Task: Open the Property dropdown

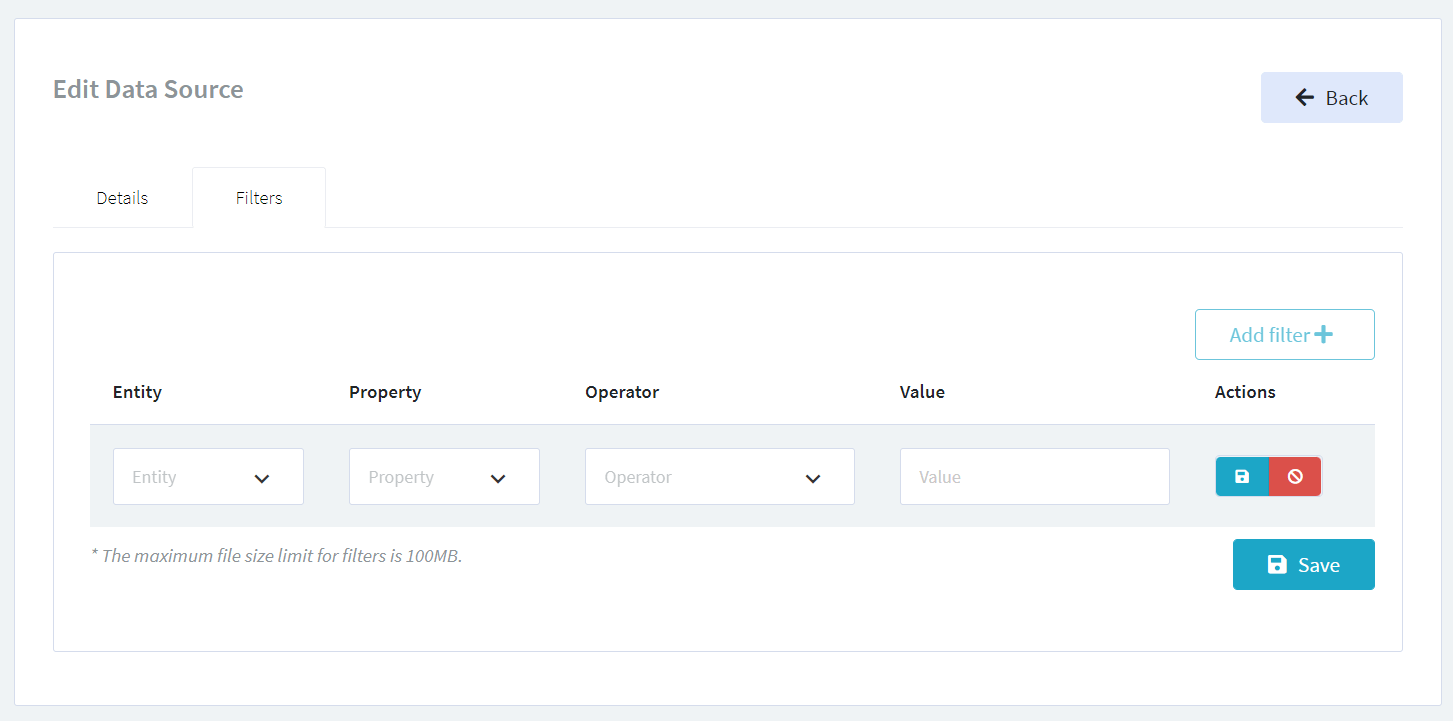Action: [444, 476]
